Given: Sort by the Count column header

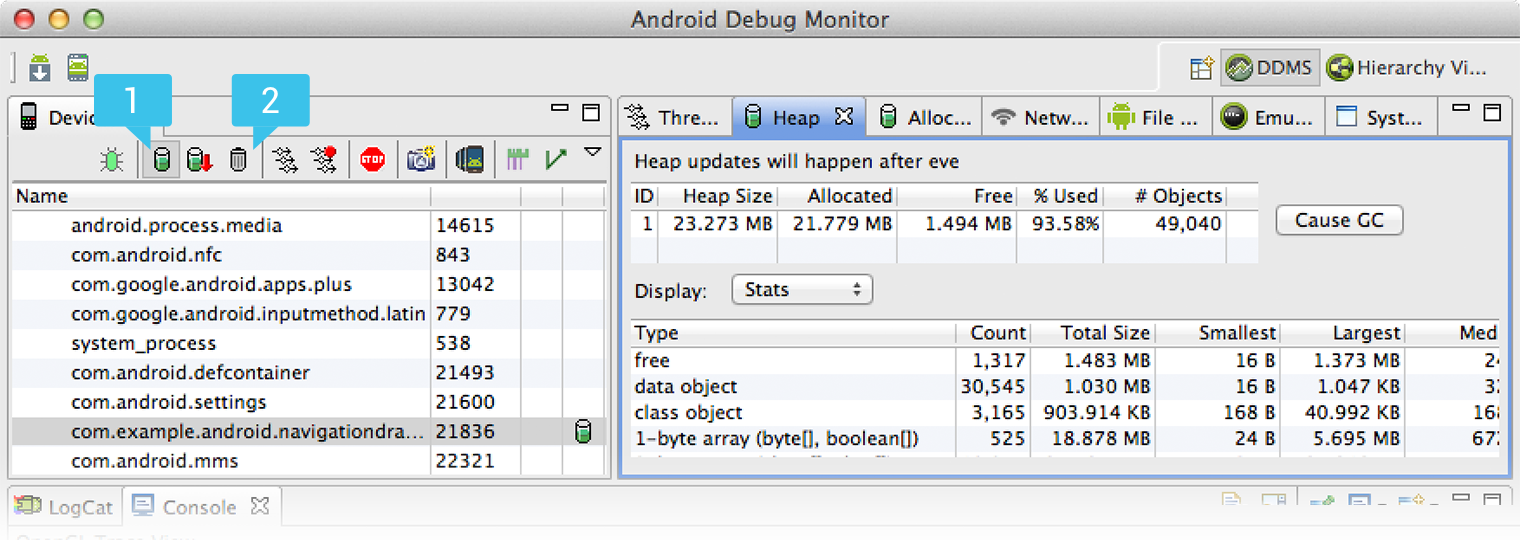Looking at the screenshot, I should (x=993, y=333).
